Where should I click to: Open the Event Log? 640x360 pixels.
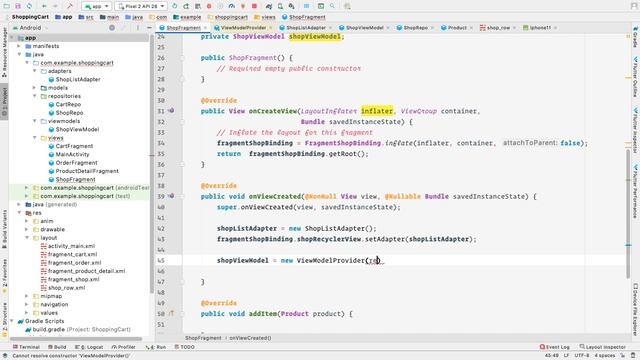[x=554, y=347]
